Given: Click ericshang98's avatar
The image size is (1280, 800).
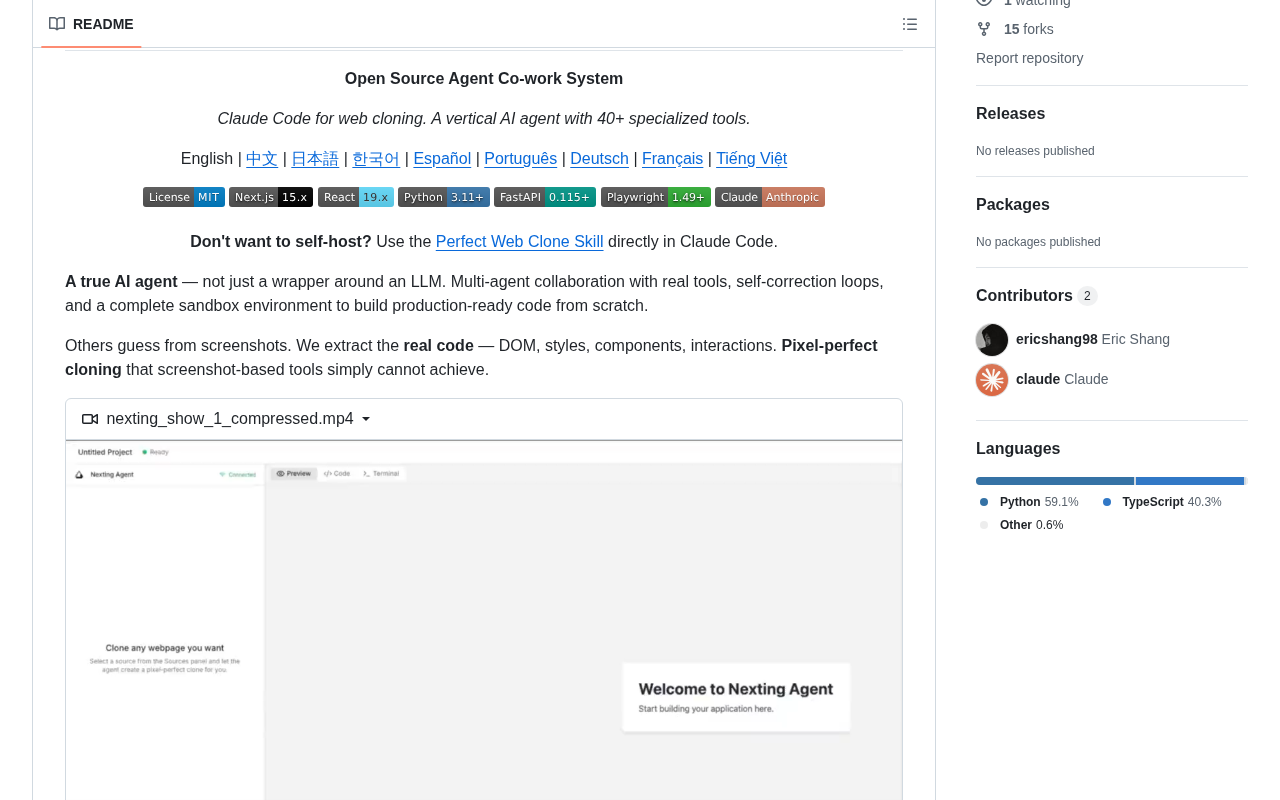Looking at the screenshot, I should point(992,340).
